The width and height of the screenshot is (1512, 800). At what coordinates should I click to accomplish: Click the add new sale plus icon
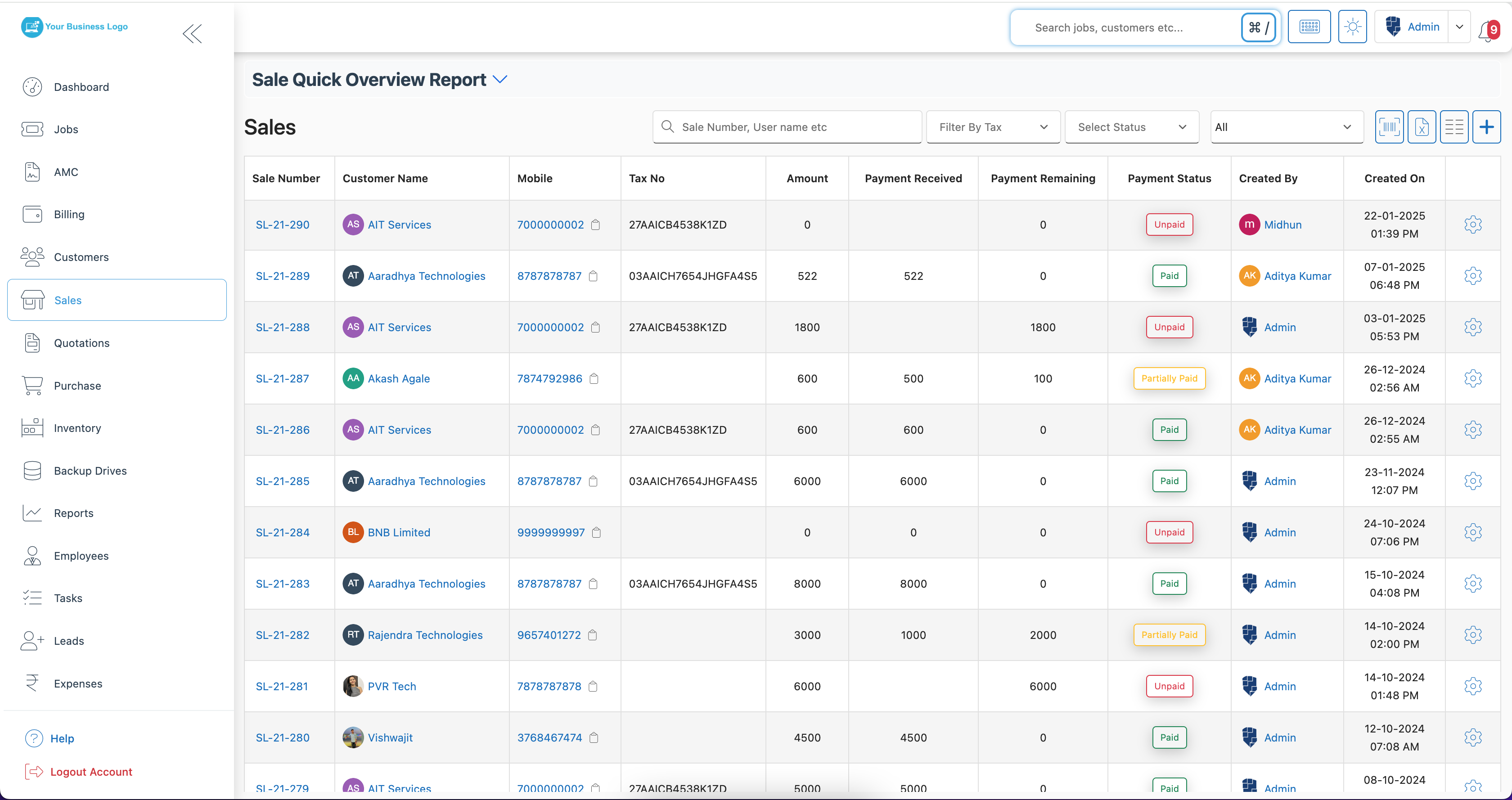point(1486,127)
